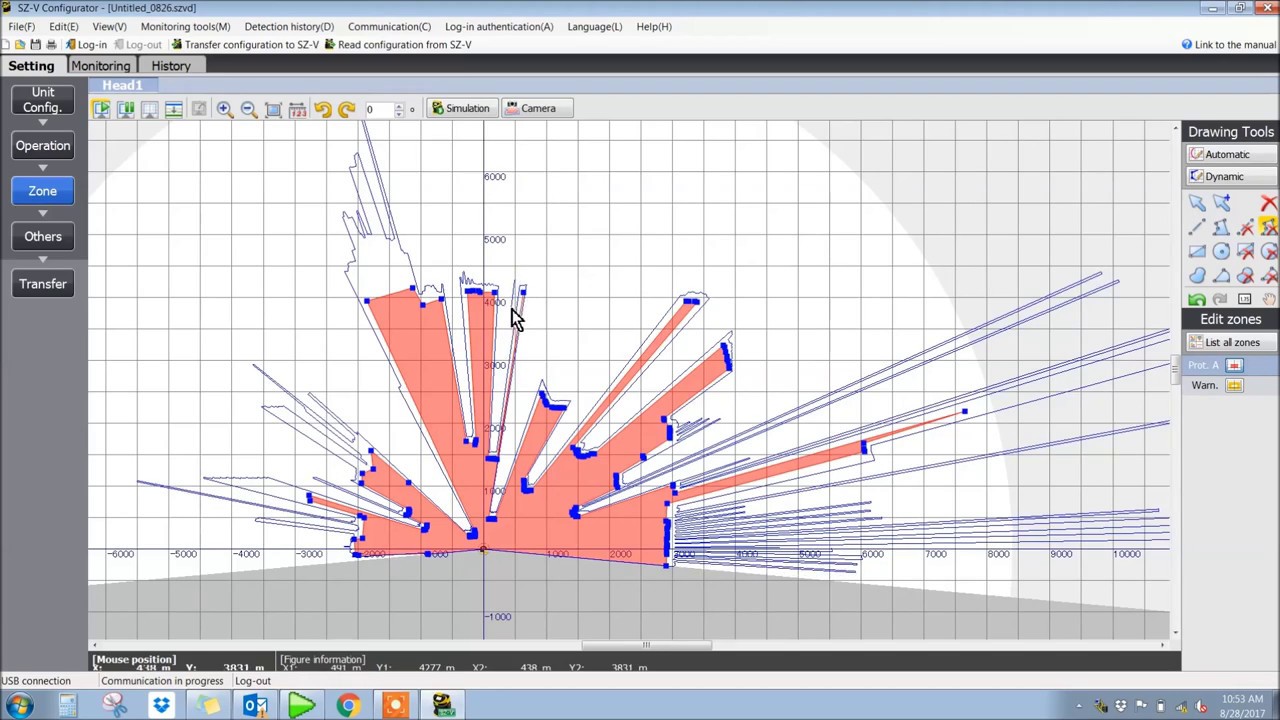Image resolution: width=1280 pixels, height=720 pixels.
Task: Click the Zone step button
Action: coord(43,191)
